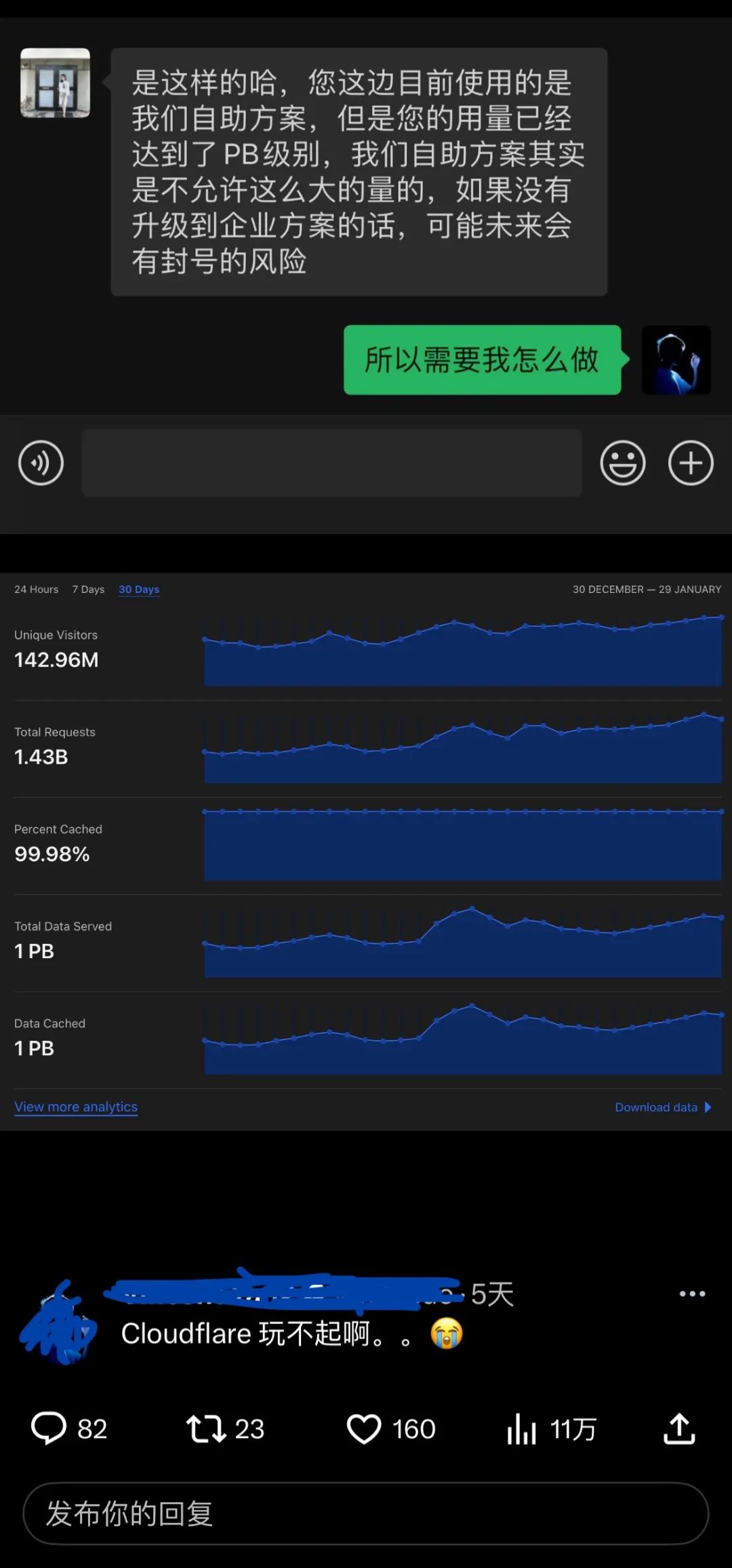Tap the plus attachments icon in chat

691,463
